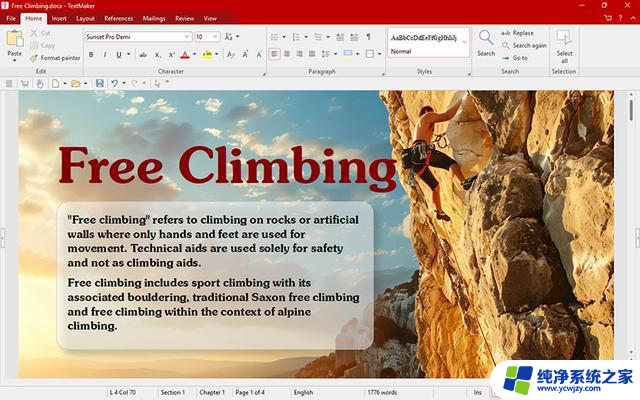Click the Copy button
This screenshot has width=640, height=400.
tap(42, 45)
